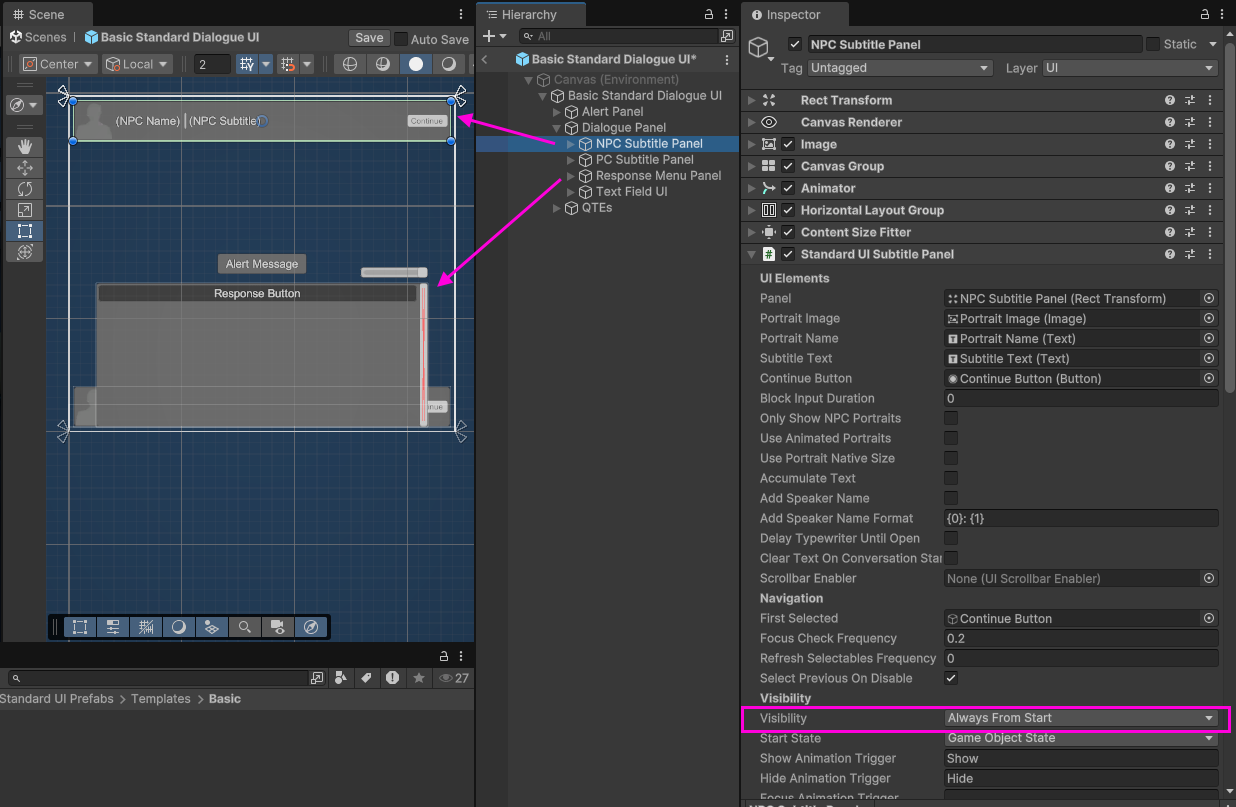Click the magnifier icon in Scene overlay bar
This screenshot has height=807, width=1236.
pos(245,627)
